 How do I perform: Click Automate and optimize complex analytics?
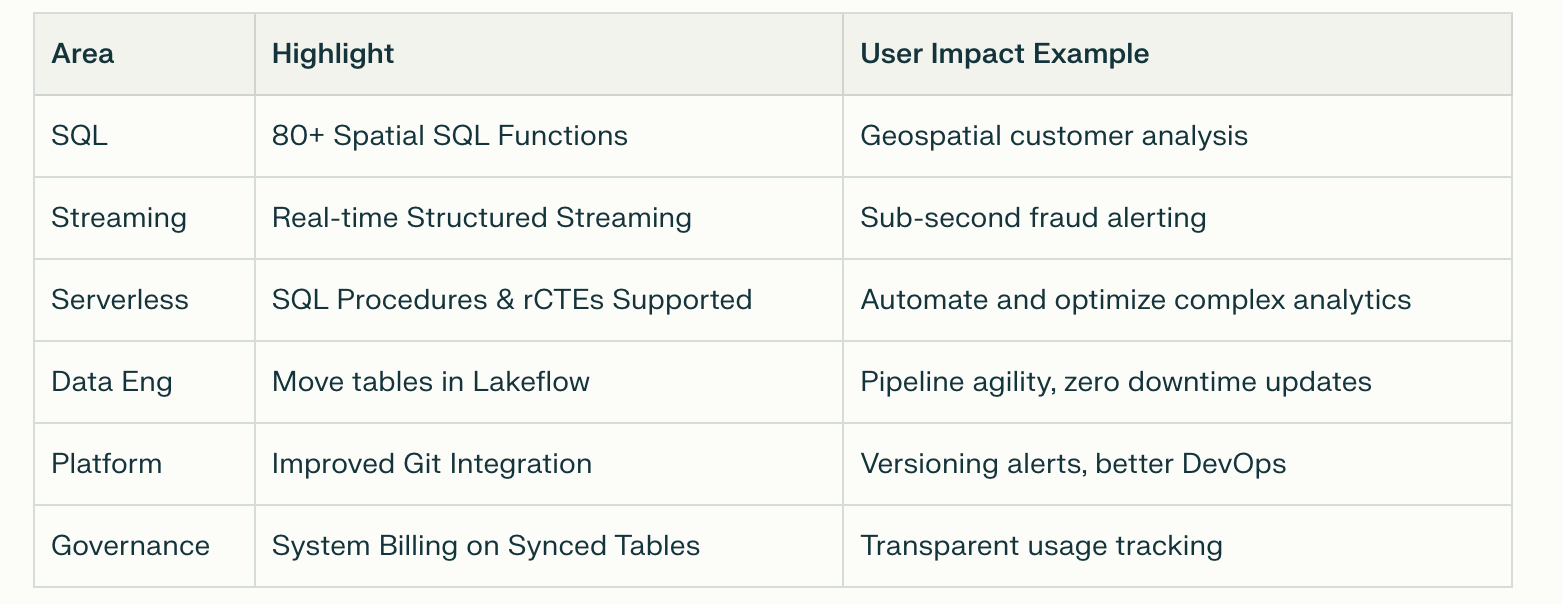tap(1136, 300)
